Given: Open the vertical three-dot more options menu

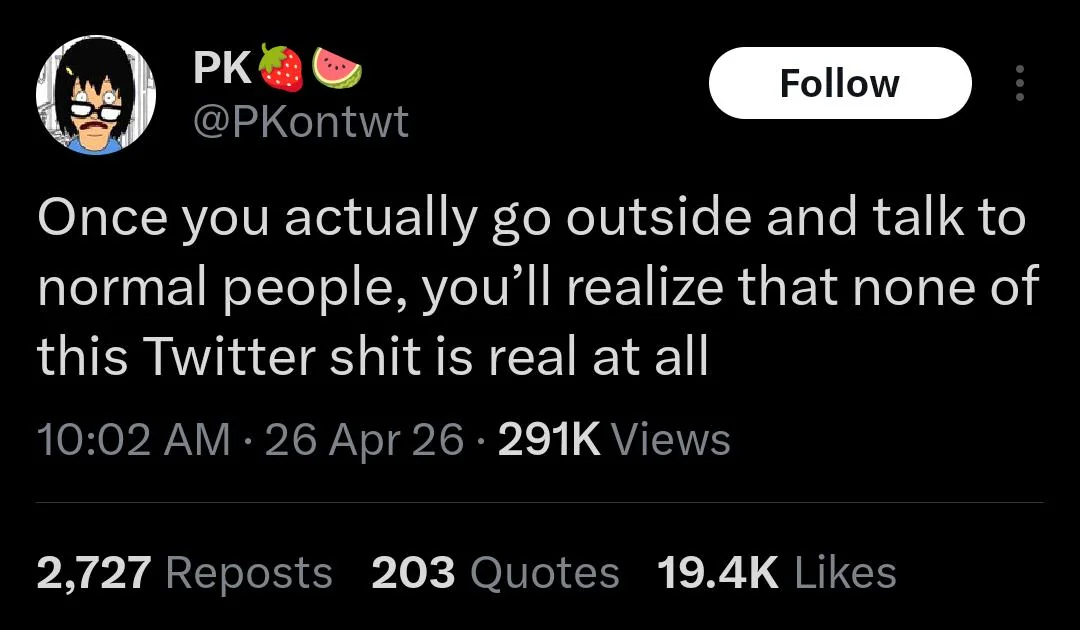Looking at the screenshot, I should point(1019,83).
